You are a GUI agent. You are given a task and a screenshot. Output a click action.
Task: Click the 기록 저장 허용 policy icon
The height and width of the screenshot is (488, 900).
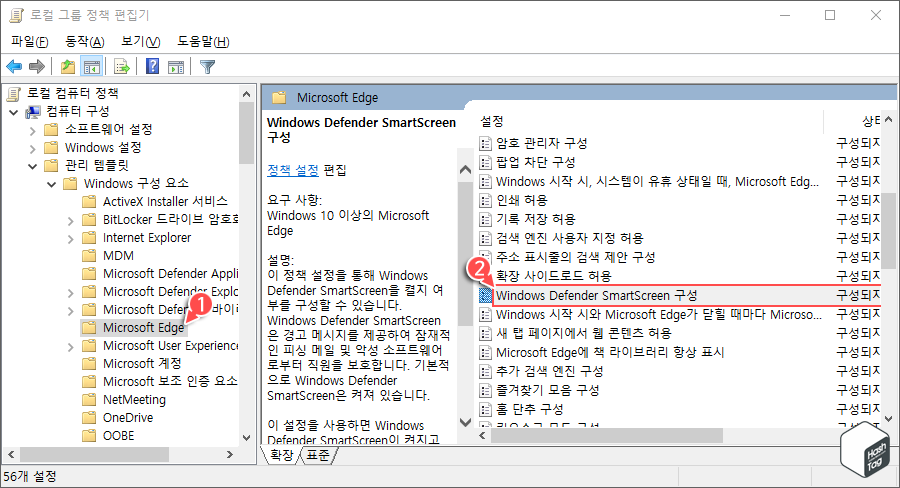(x=486, y=219)
